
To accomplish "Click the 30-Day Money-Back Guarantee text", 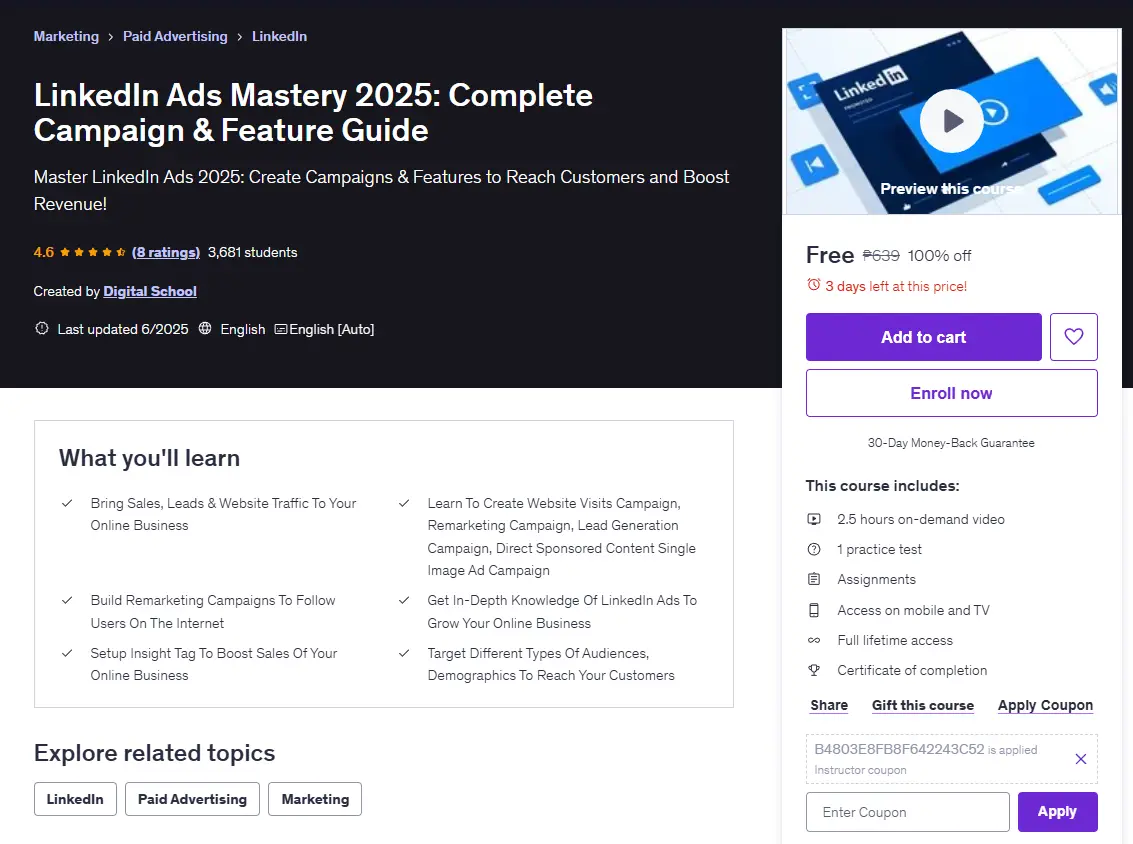I will point(951,443).
